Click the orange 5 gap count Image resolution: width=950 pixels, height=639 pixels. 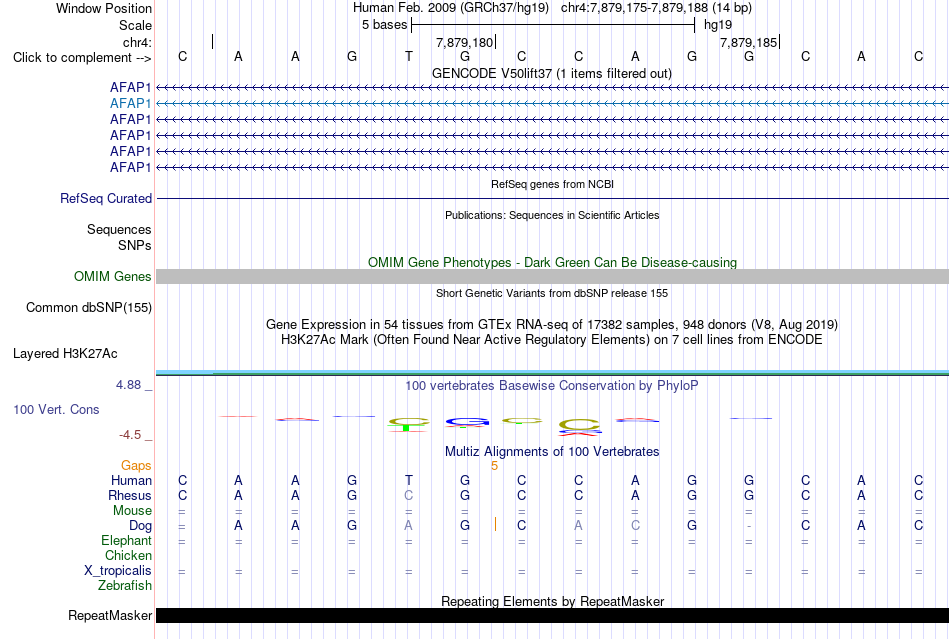[494, 466]
